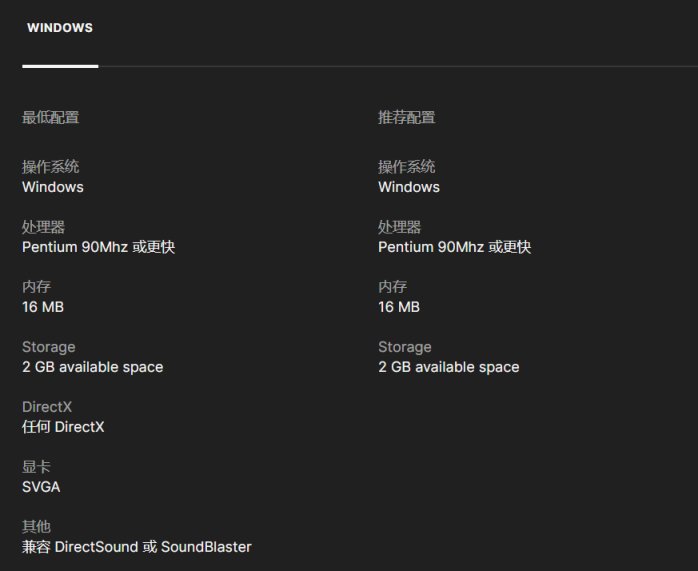
Task: Click the 最低配置 heading
Action: (x=50, y=117)
